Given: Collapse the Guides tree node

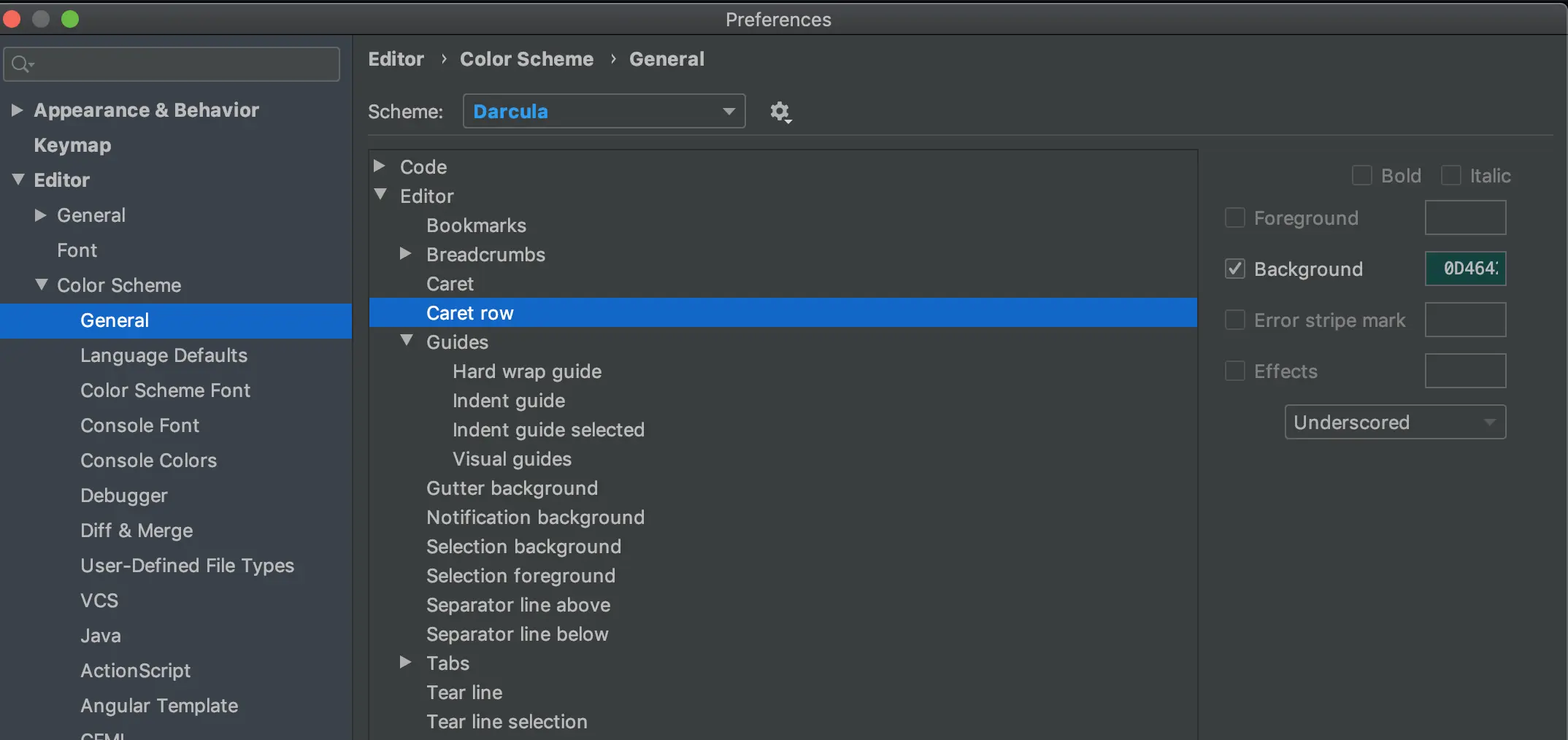Looking at the screenshot, I should point(407,341).
